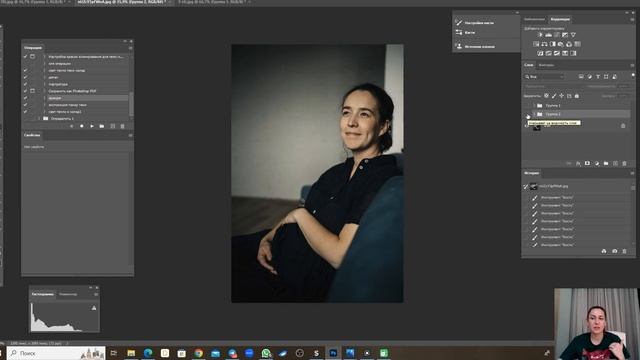This screenshot has width=640, height=360.
Task: Open the История panel menu
Action: pyautogui.click(x=632, y=173)
